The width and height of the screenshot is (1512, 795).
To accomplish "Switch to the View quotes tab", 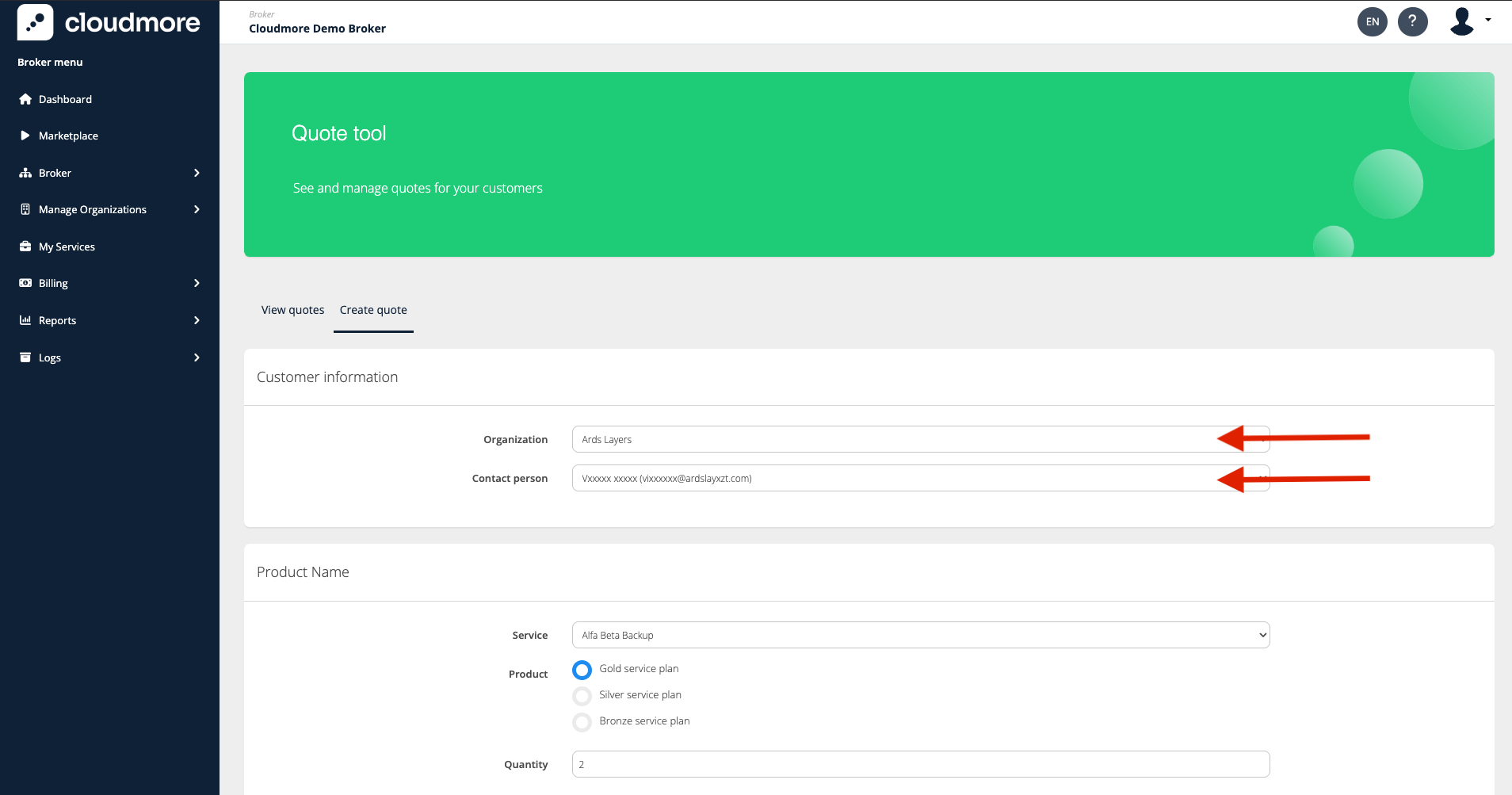I will tap(292, 310).
